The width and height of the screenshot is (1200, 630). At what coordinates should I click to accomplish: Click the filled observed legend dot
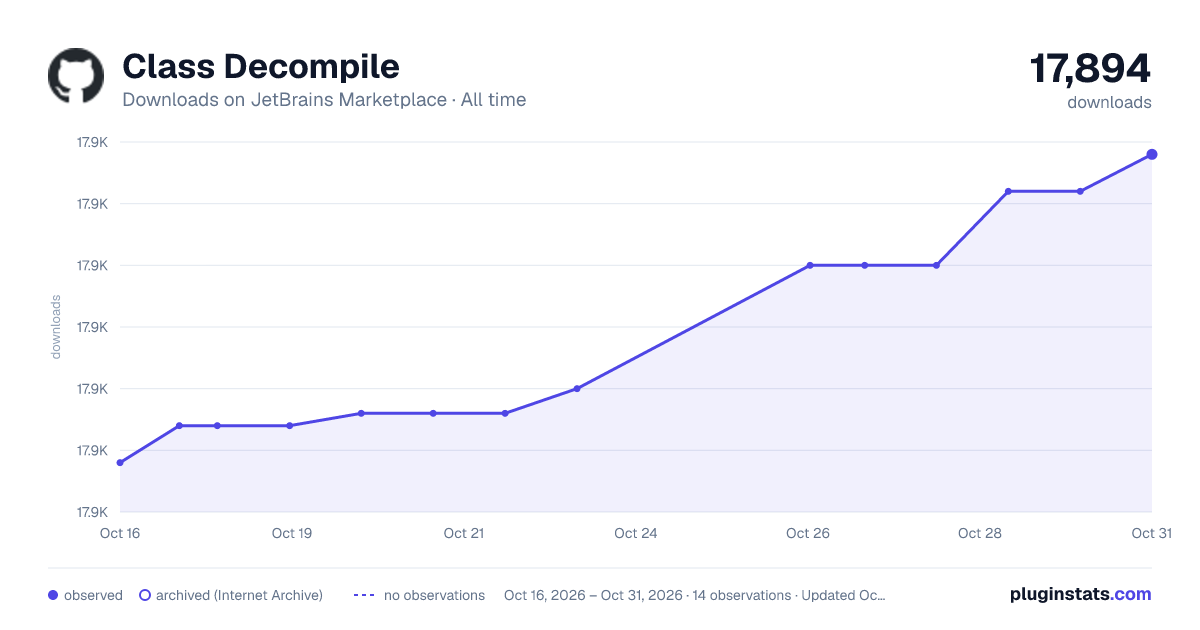pos(53,595)
